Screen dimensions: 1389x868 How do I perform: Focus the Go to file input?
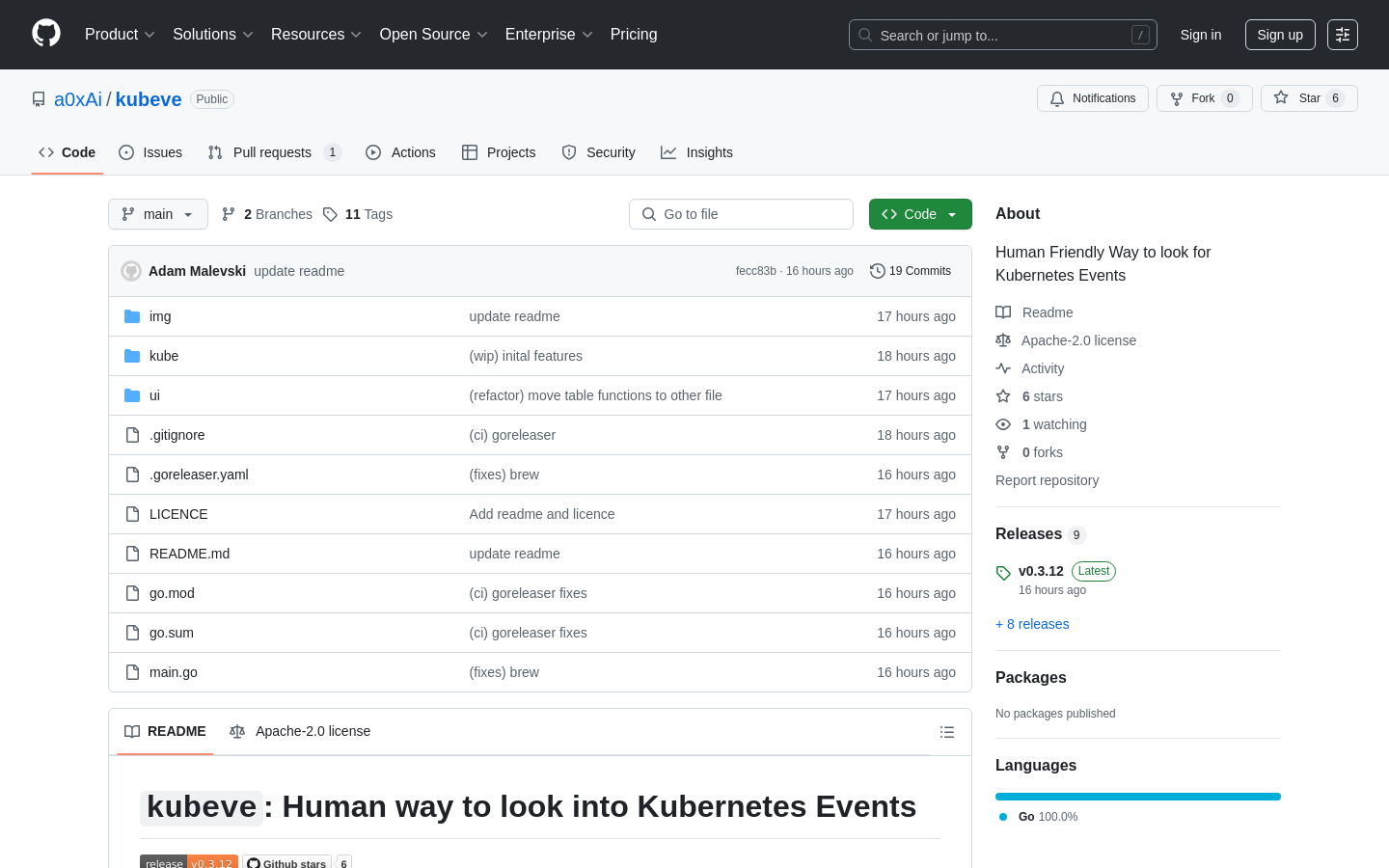[x=741, y=214]
